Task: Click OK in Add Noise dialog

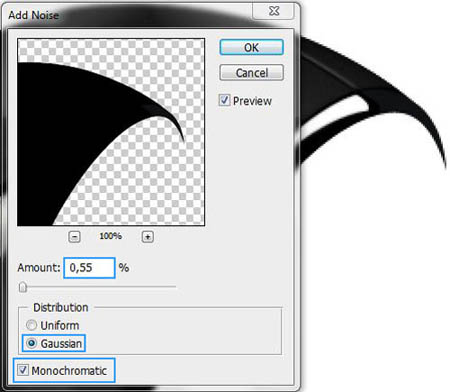Action: (x=251, y=47)
